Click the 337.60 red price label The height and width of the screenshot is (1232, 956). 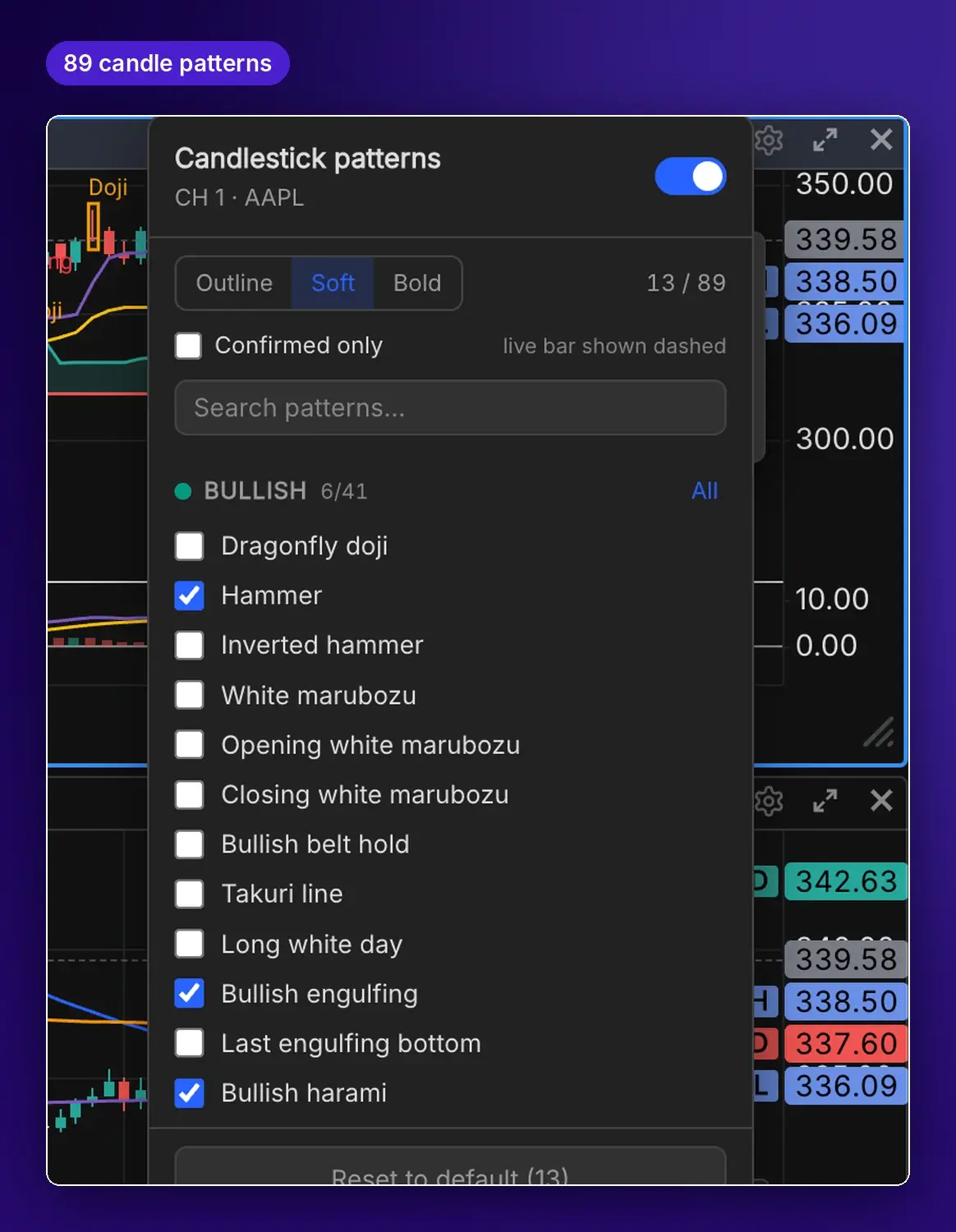tap(846, 1044)
